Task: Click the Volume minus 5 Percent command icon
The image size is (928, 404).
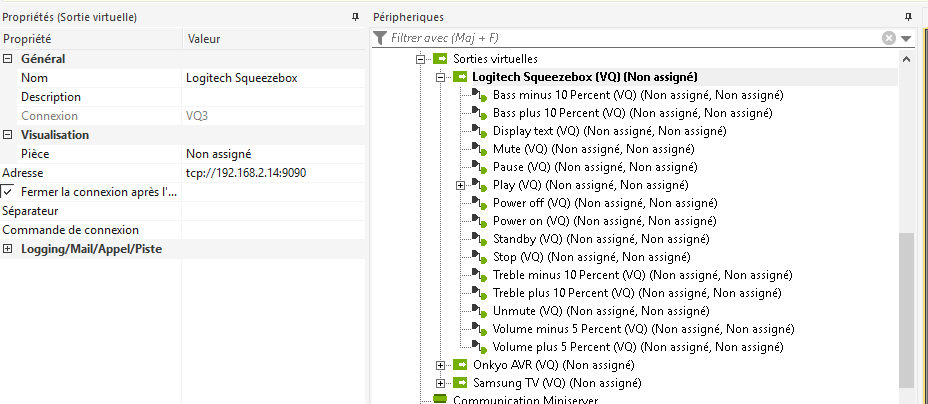Action: click(479, 329)
